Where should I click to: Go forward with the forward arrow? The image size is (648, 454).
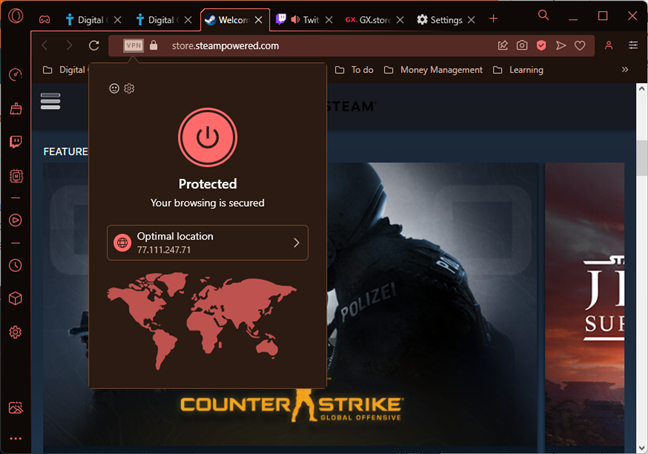pos(69,45)
